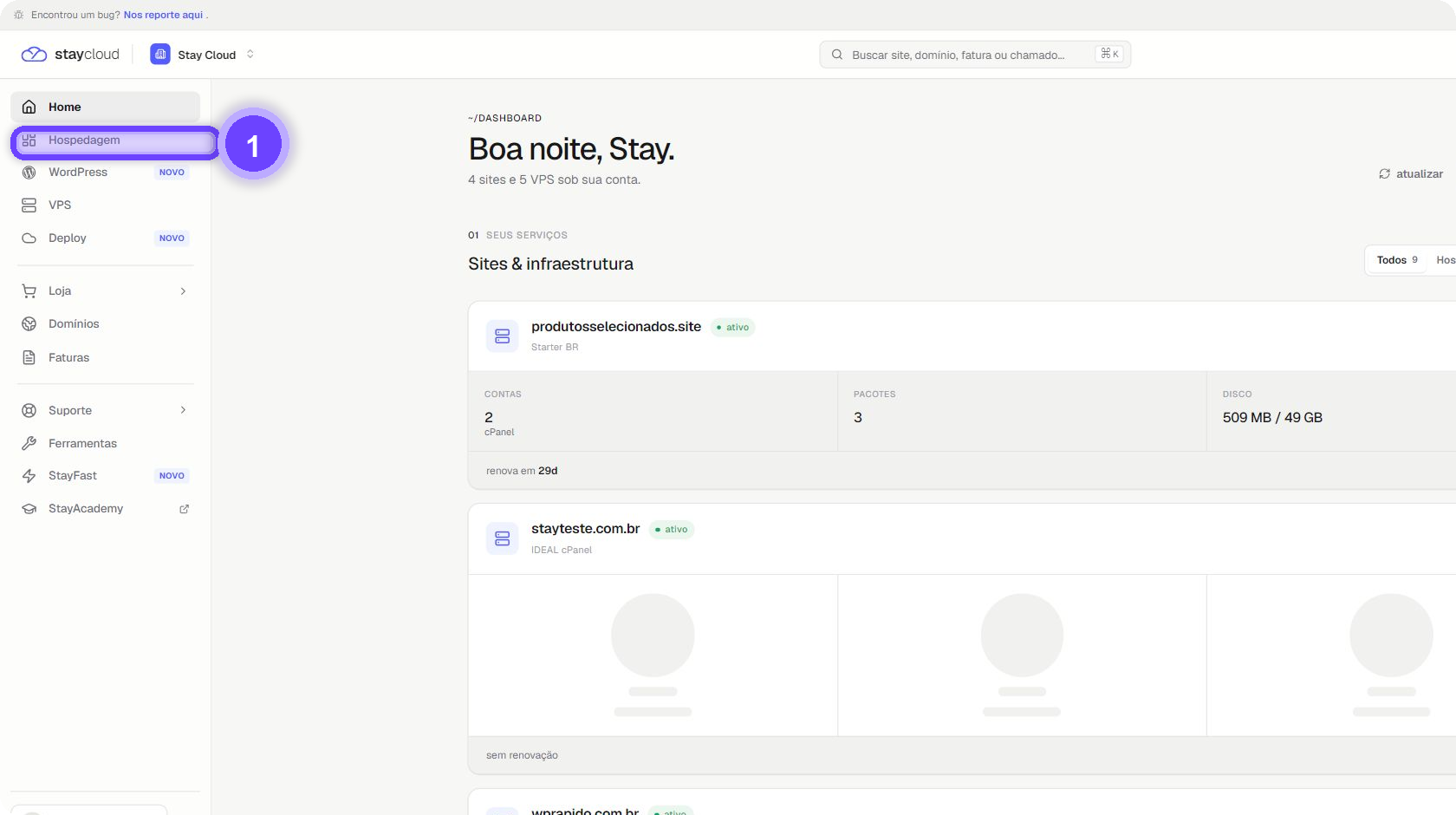Open Deploy section in sidebar

105,238
